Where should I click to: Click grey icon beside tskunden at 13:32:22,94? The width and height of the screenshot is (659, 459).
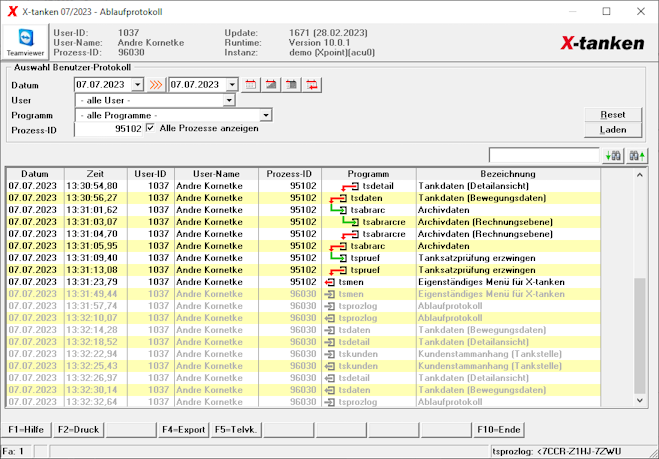tap(330, 354)
